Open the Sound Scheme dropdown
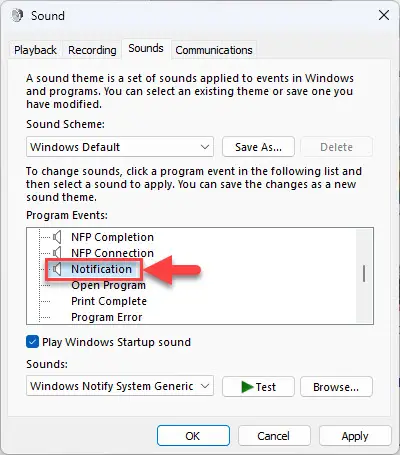Screen dimensions: 400x455 [120, 147]
